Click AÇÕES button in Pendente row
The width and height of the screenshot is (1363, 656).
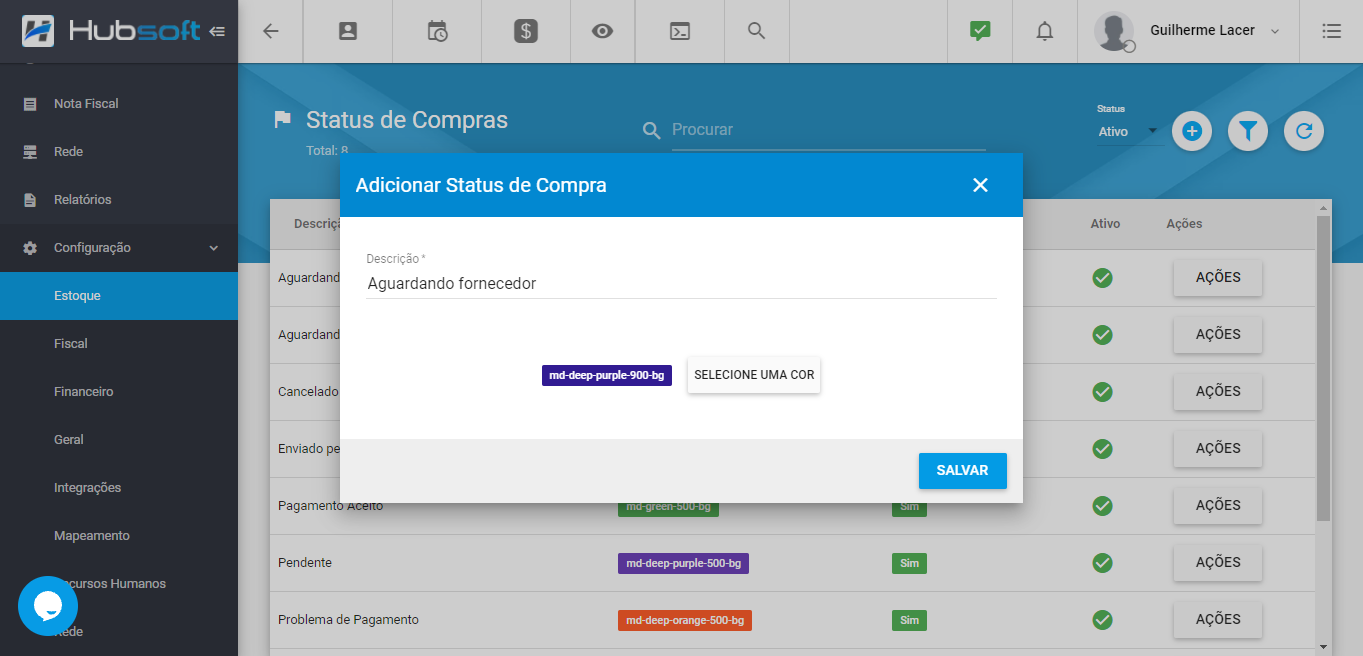click(x=1218, y=563)
